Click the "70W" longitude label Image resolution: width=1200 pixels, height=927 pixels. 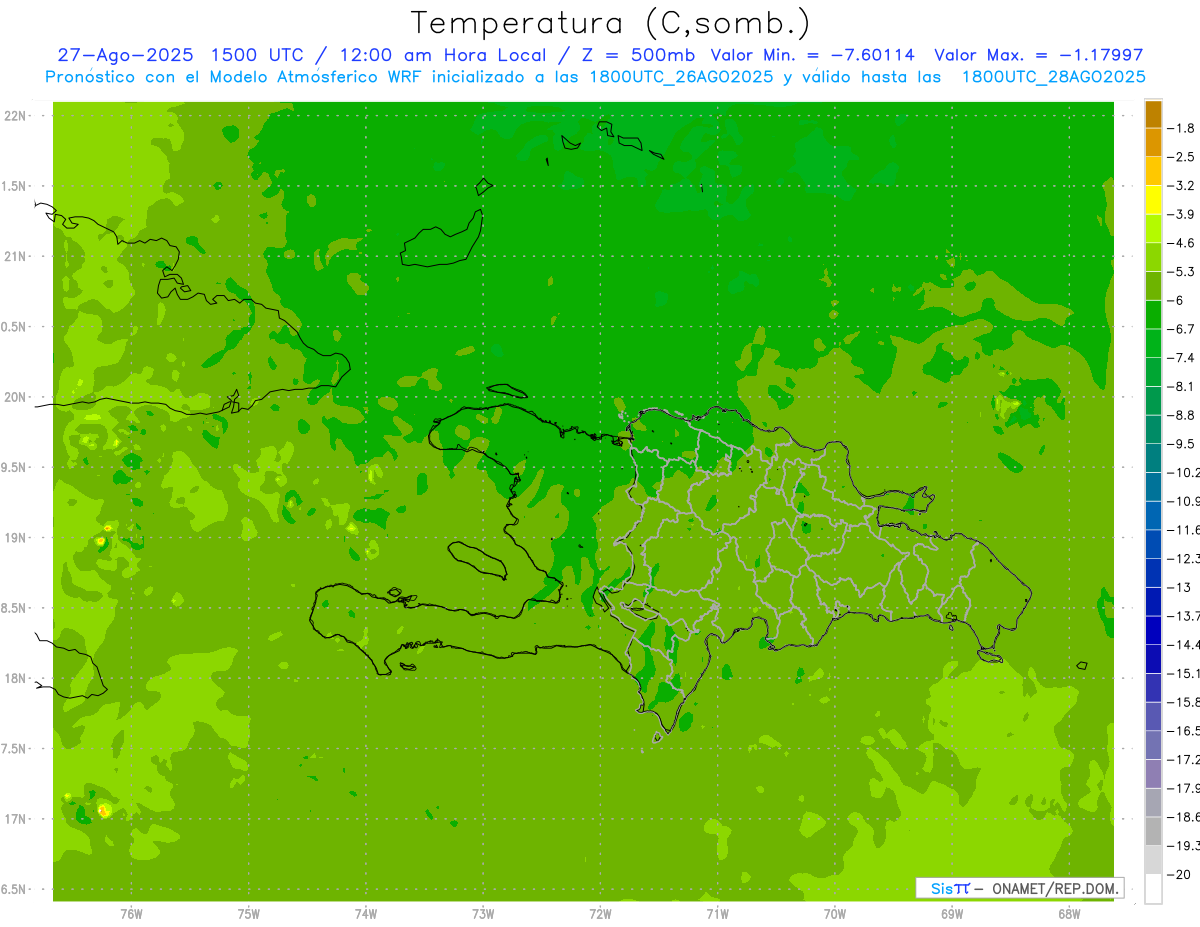(835, 913)
